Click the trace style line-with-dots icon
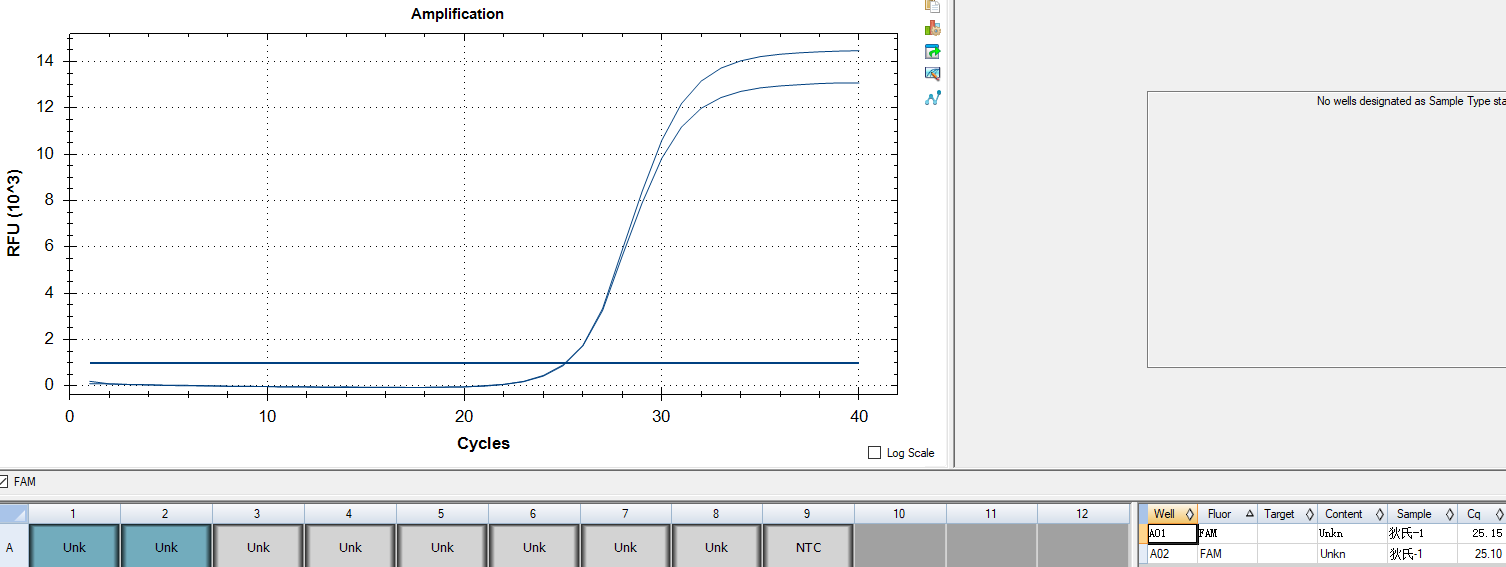The height and width of the screenshot is (567, 1506). pos(932,98)
